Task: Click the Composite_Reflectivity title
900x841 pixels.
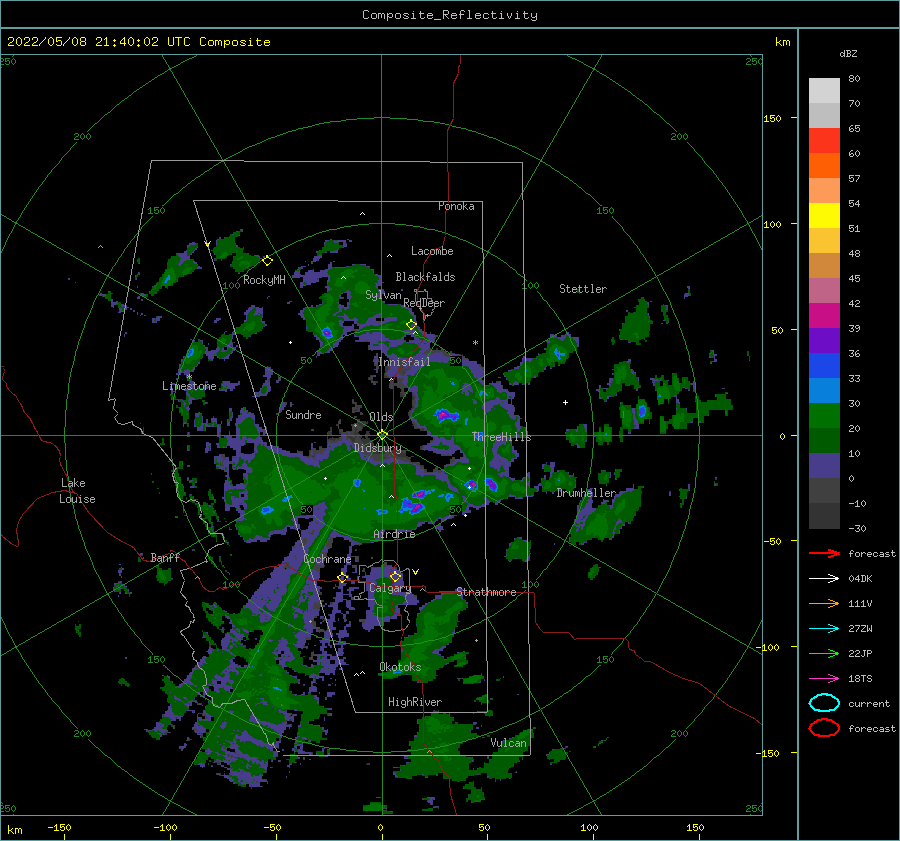Action: pyautogui.click(x=450, y=15)
